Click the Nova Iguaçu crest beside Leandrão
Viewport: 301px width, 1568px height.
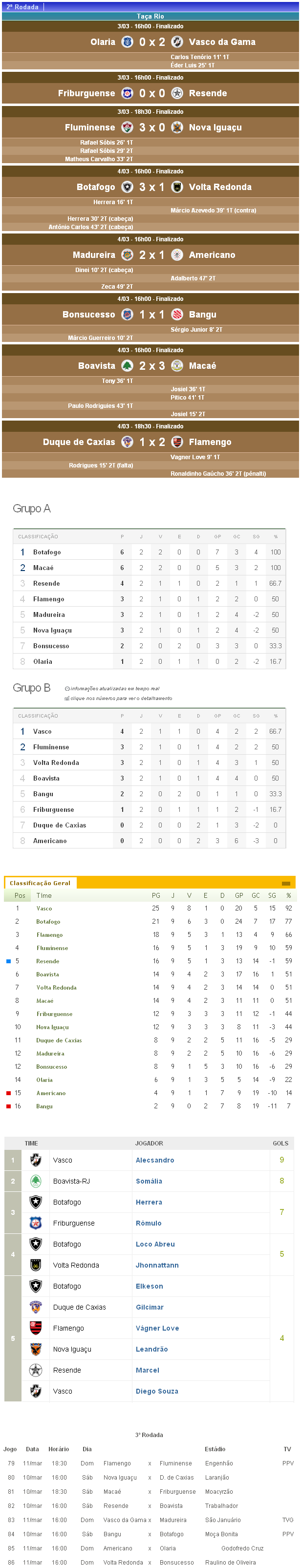tap(36, 1349)
